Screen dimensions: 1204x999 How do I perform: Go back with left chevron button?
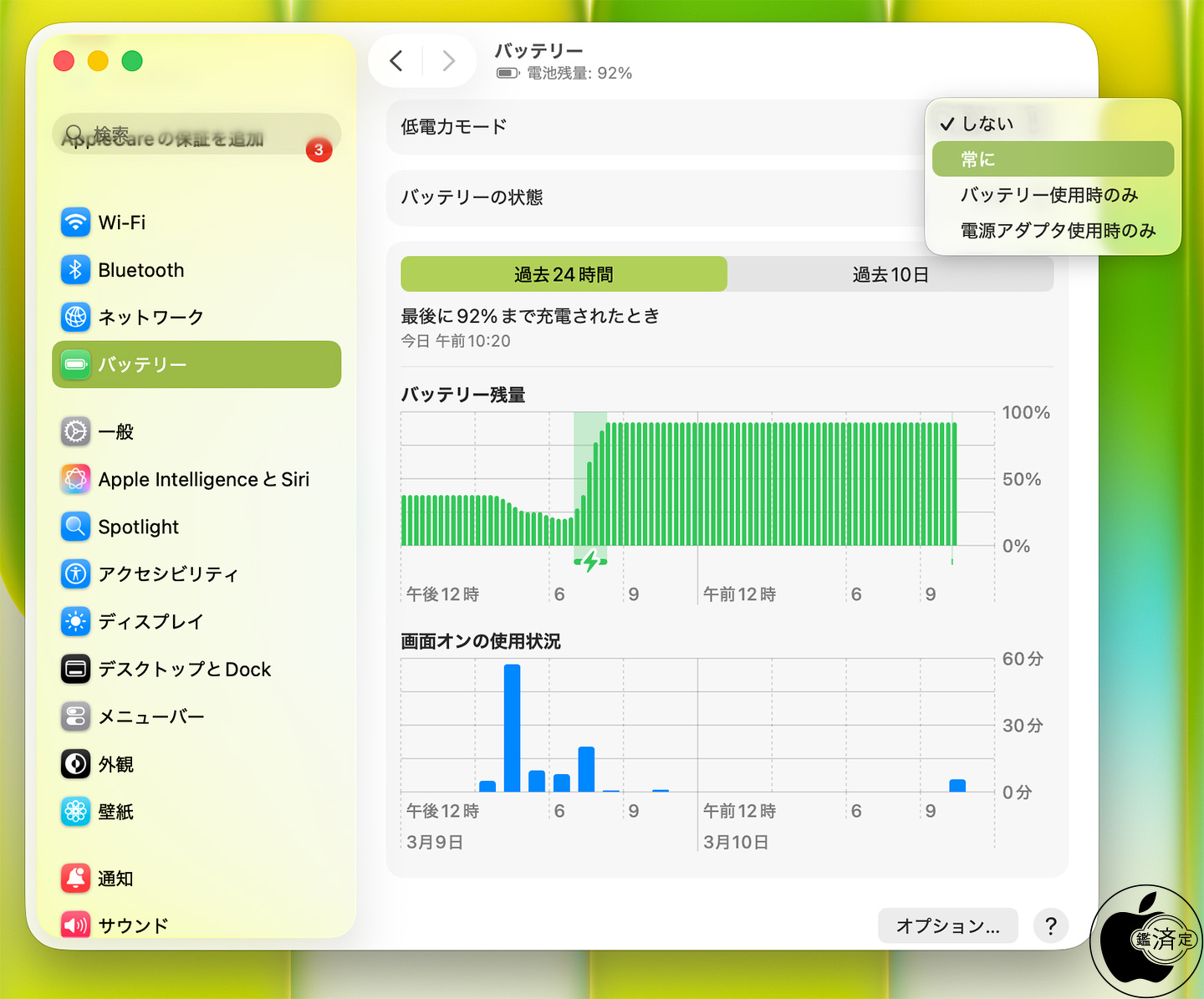pos(396,61)
